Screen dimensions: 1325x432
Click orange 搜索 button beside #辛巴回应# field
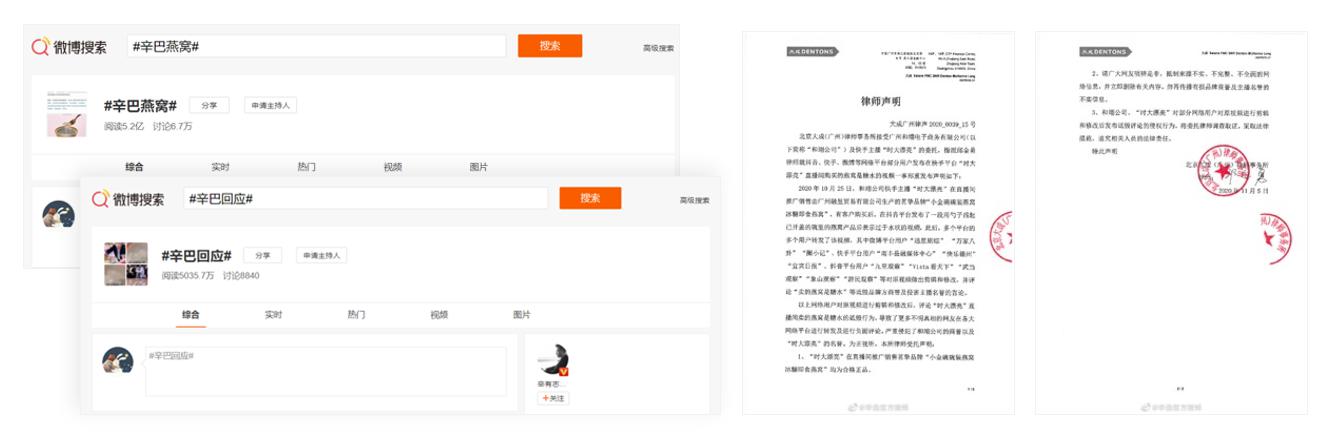click(x=590, y=198)
